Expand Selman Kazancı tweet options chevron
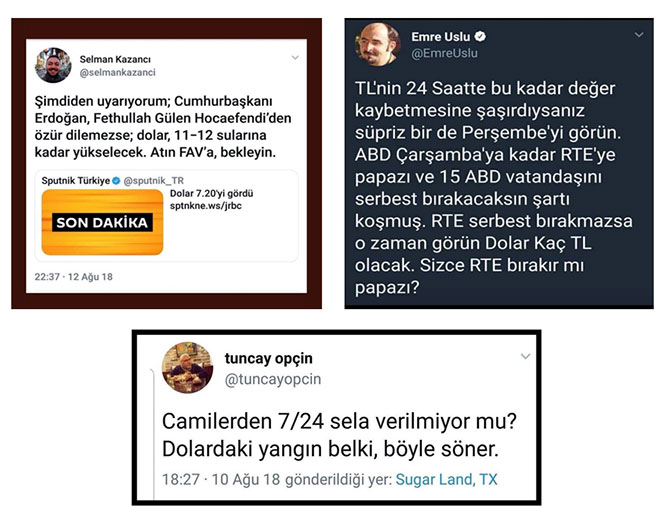Viewport: 659px width, 508px height. [x=295, y=58]
